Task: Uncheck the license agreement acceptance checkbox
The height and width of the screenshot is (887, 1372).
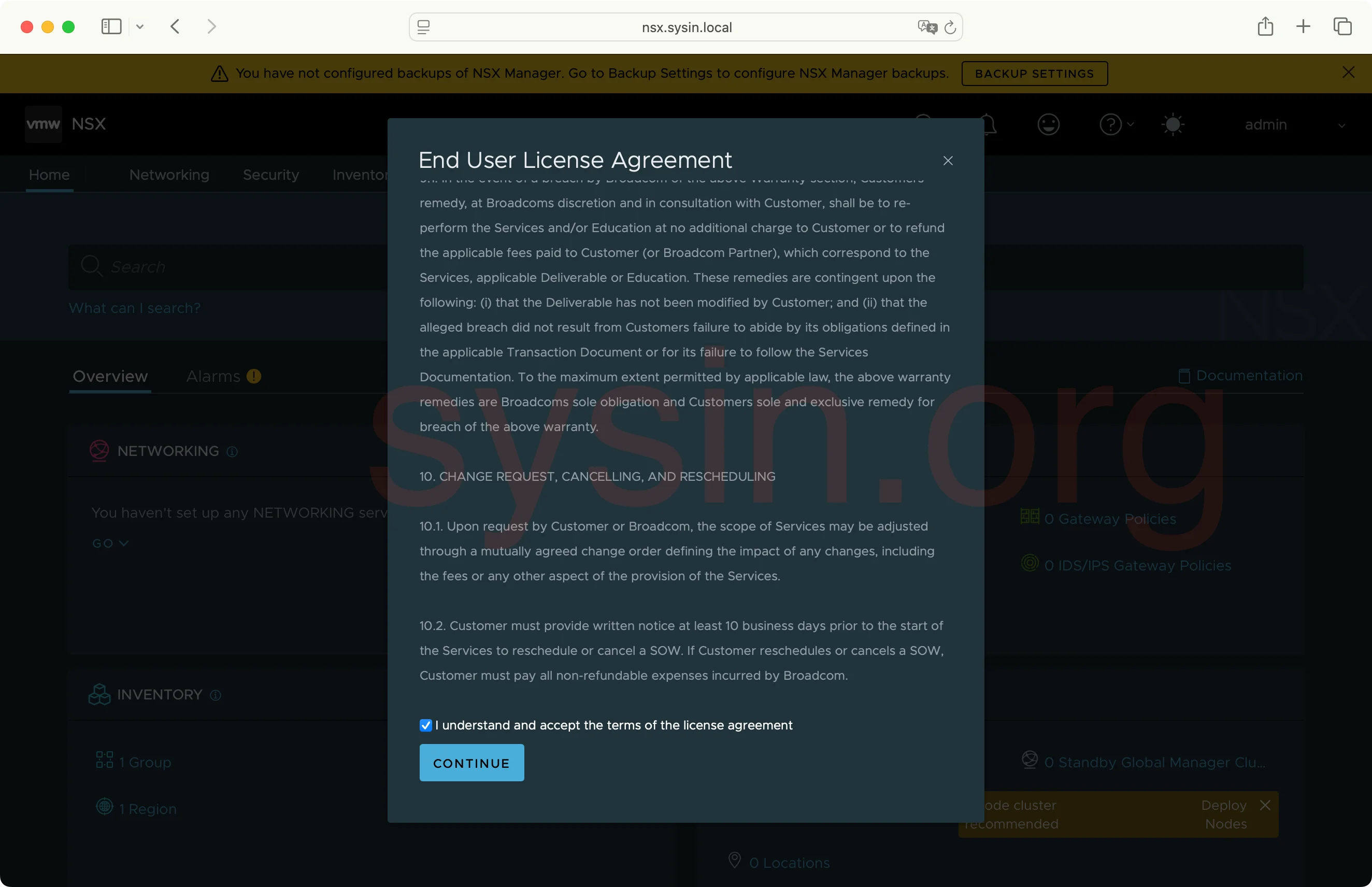Action: point(426,725)
